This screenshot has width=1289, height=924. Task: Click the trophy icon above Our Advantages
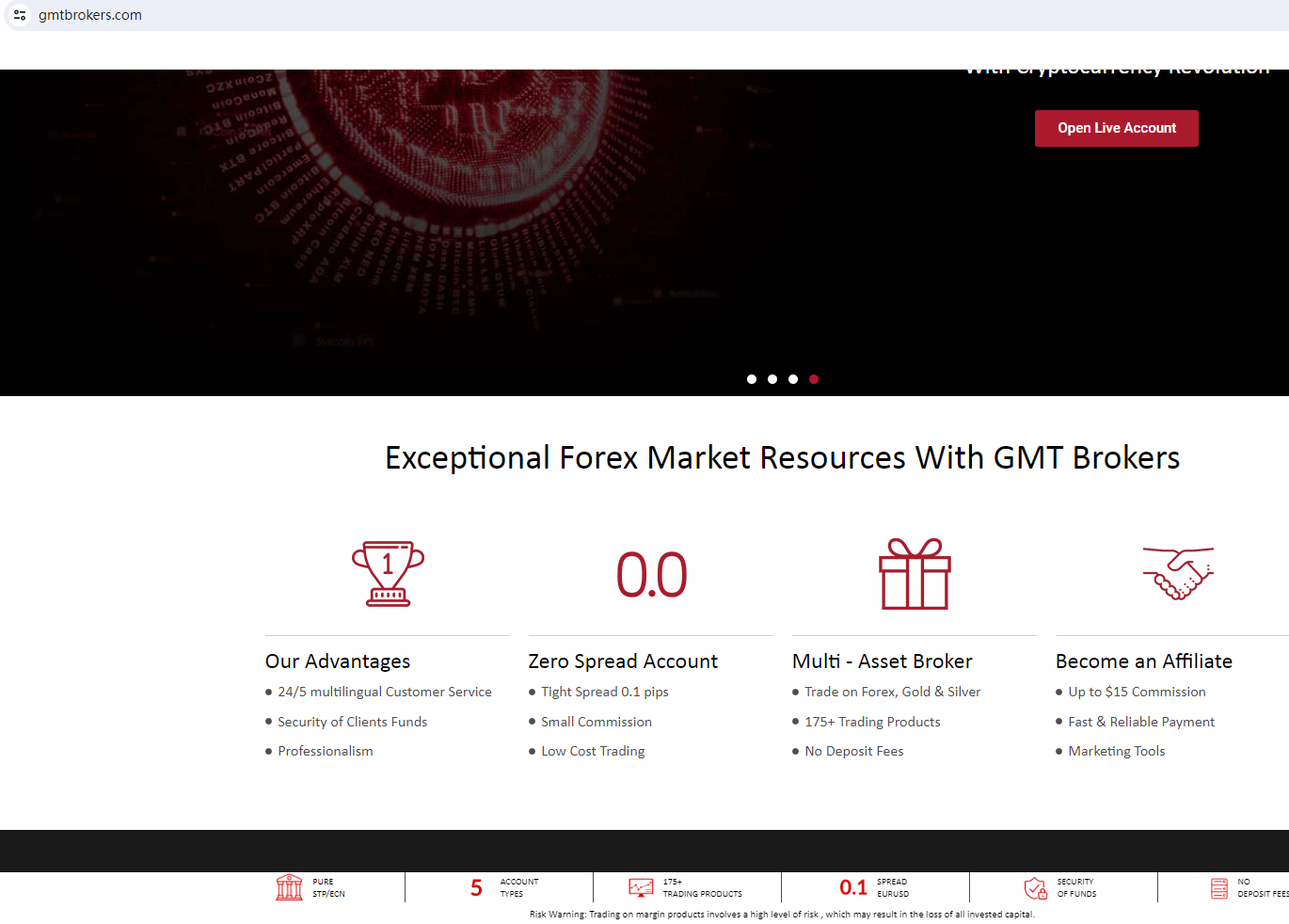pyautogui.click(x=388, y=574)
